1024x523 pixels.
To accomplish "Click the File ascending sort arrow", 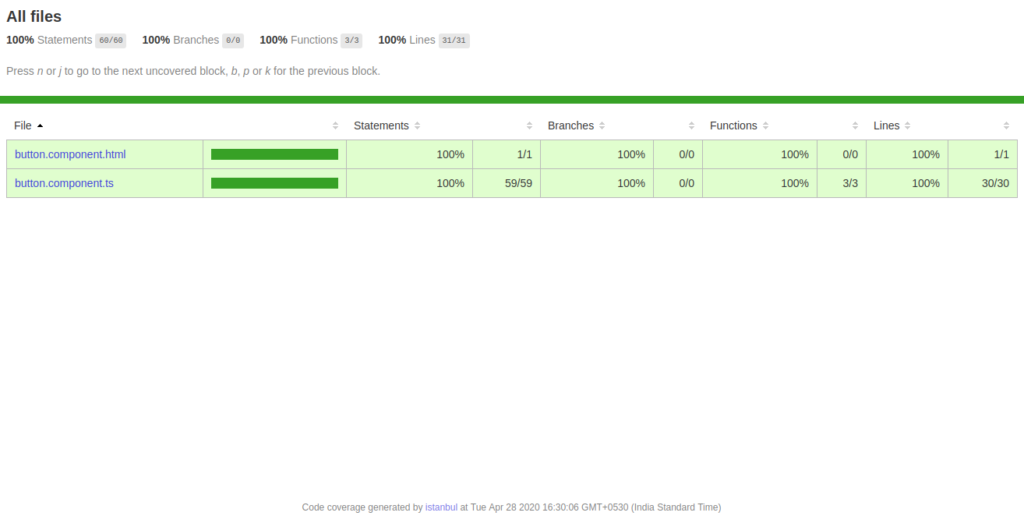I will coord(40,125).
